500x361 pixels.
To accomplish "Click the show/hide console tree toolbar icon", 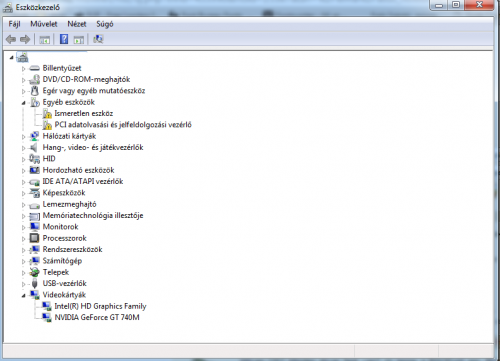I will [x=44, y=40].
